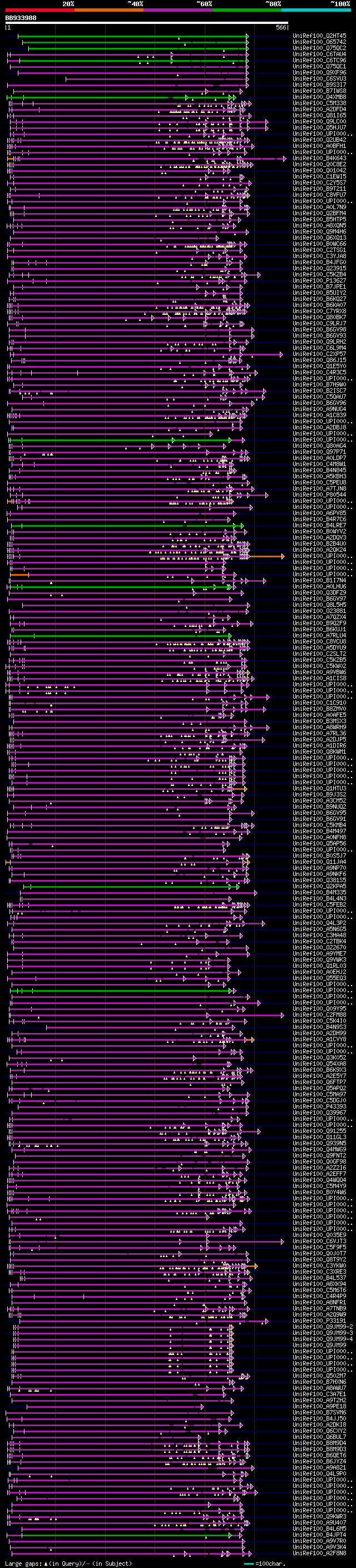Click hit label UniRef100_C2TBK4
Screen dimensions: 356x1568
click(319, 941)
